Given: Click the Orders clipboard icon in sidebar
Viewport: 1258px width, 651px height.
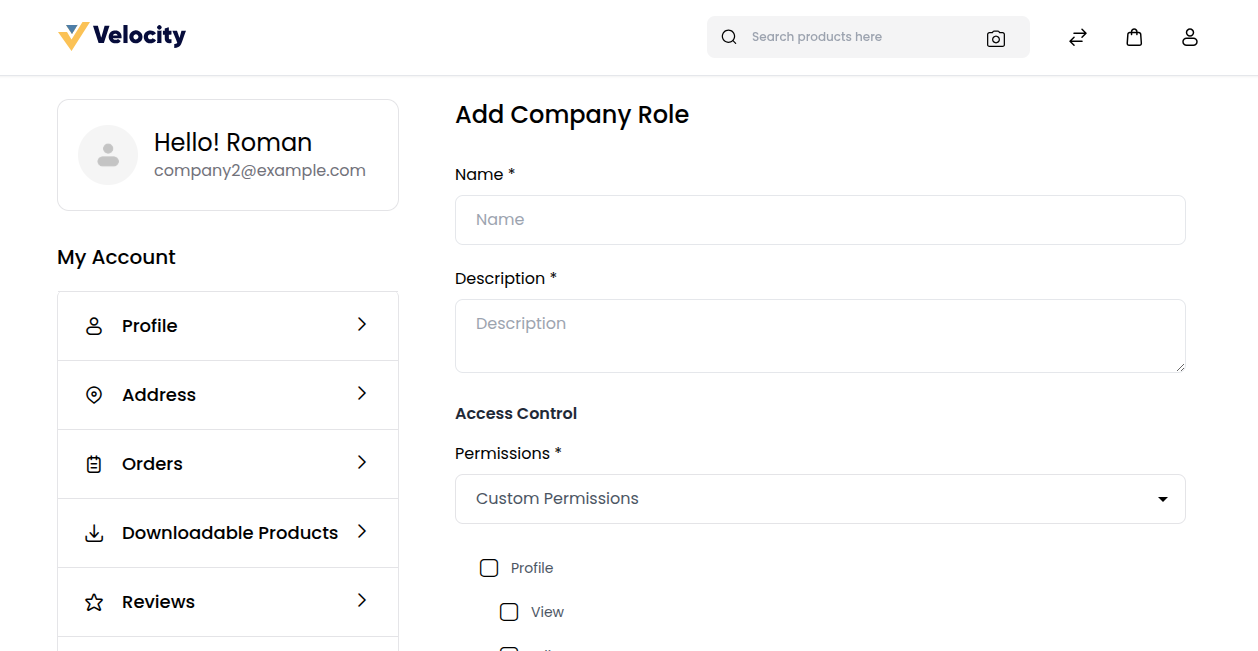Looking at the screenshot, I should coord(94,464).
